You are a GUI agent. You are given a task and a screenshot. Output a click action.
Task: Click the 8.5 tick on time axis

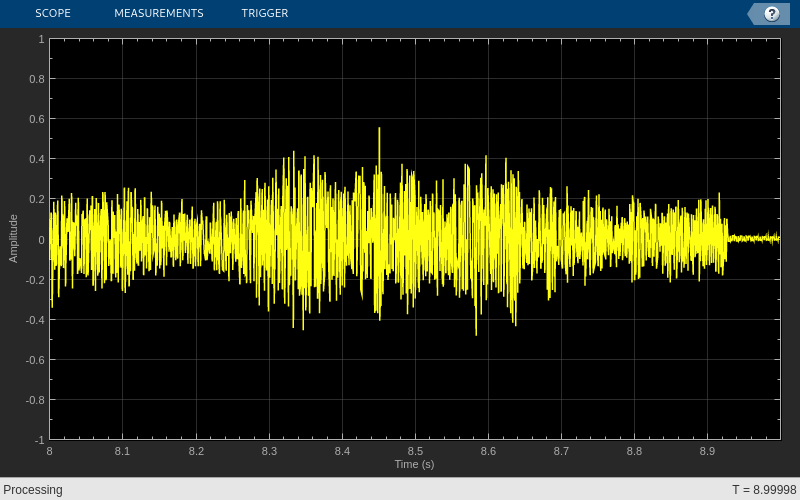tap(415, 452)
